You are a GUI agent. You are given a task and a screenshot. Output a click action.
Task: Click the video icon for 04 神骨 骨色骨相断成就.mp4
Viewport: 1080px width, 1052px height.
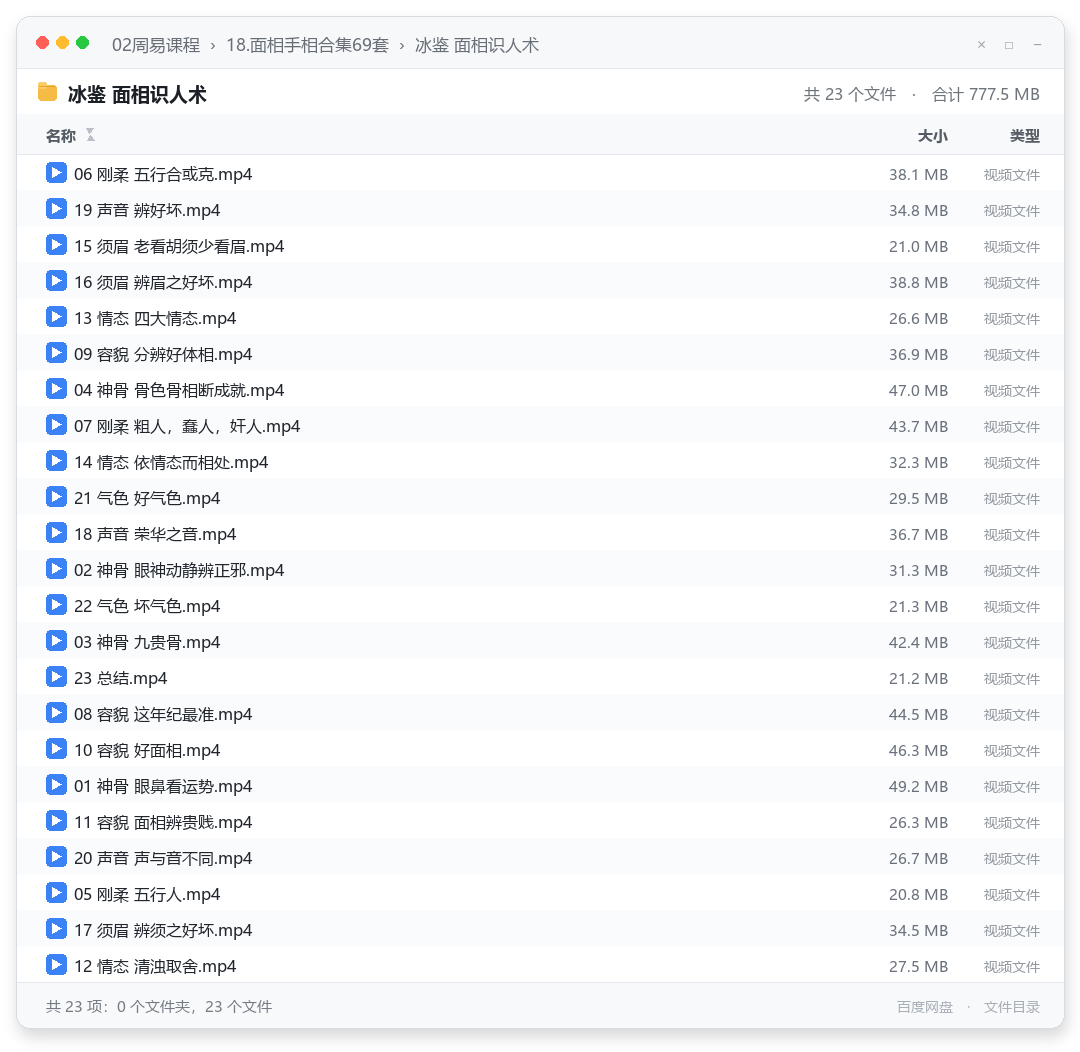tap(56, 389)
